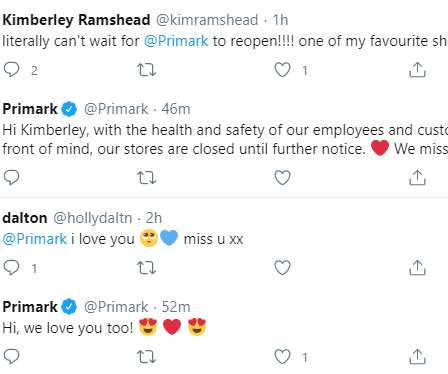This screenshot has width=448, height=374.
Task: Reply to dalton's i love you tweet
Action: tap(11, 267)
